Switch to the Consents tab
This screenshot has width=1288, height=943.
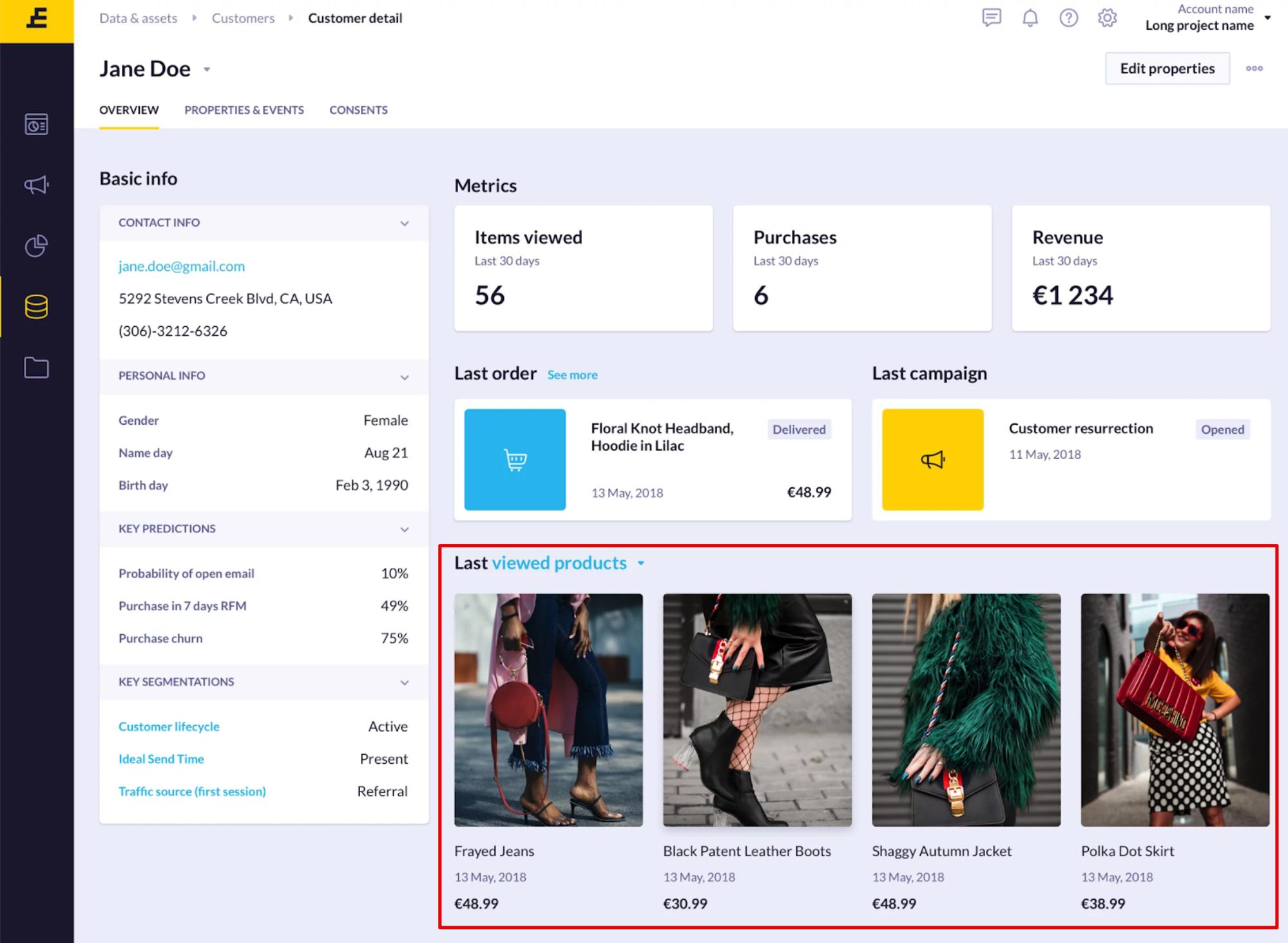358,110
